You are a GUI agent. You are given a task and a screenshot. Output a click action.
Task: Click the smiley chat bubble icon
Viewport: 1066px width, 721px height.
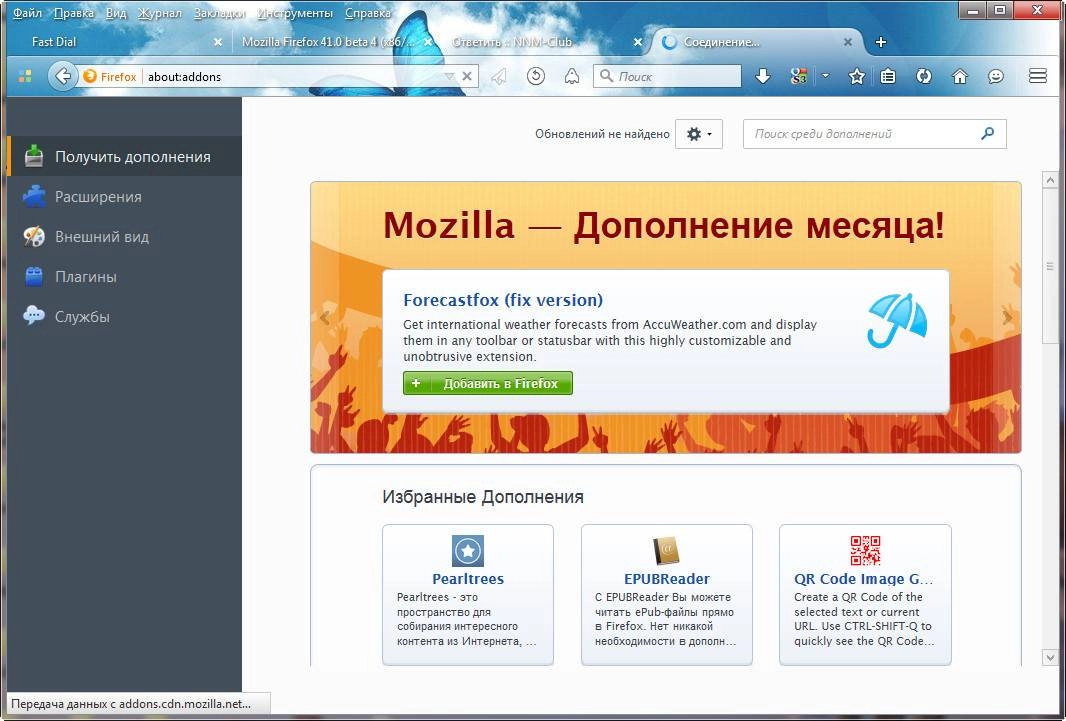tap(996, 77)
